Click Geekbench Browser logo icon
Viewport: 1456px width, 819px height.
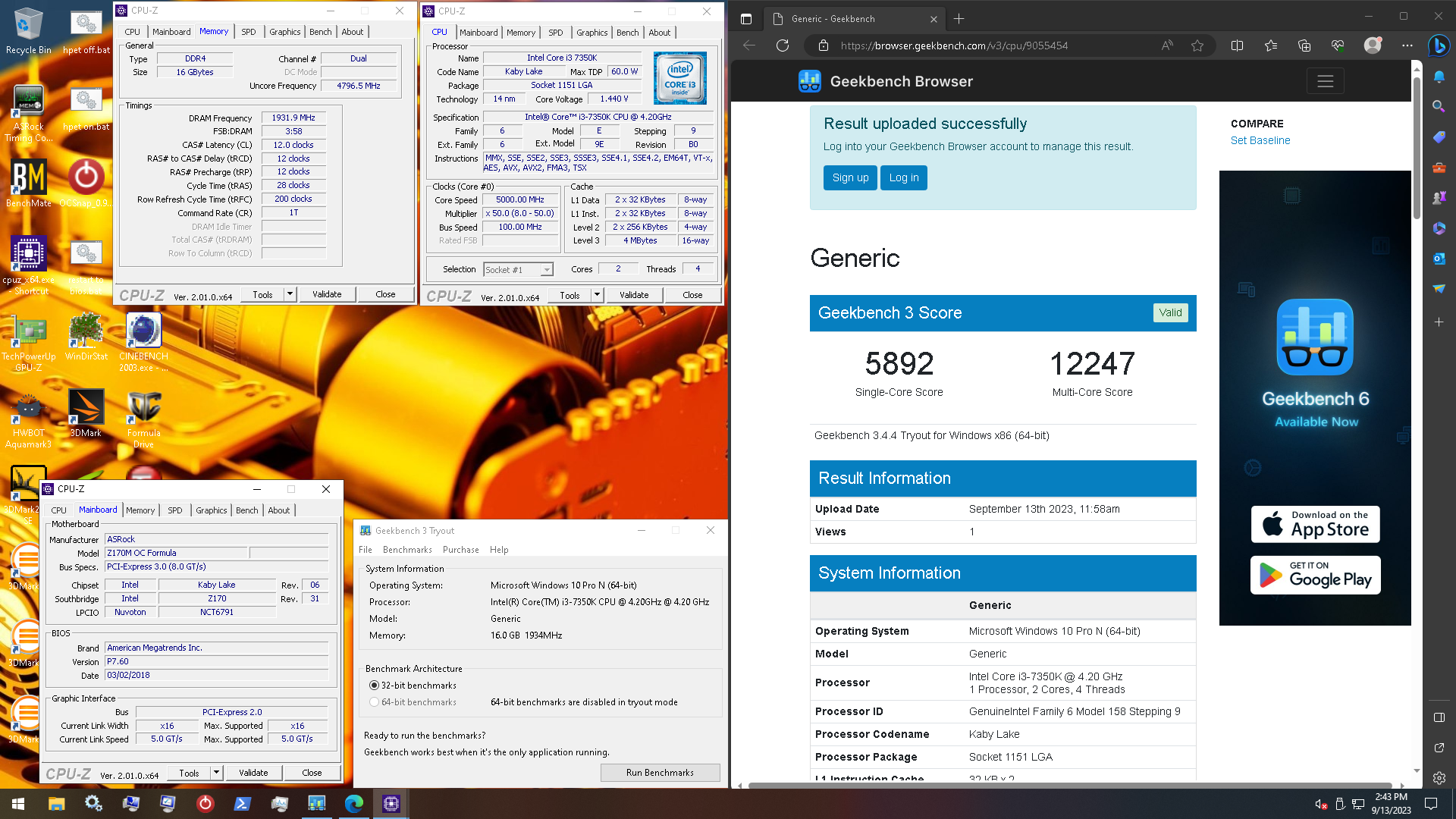point(810,81)
